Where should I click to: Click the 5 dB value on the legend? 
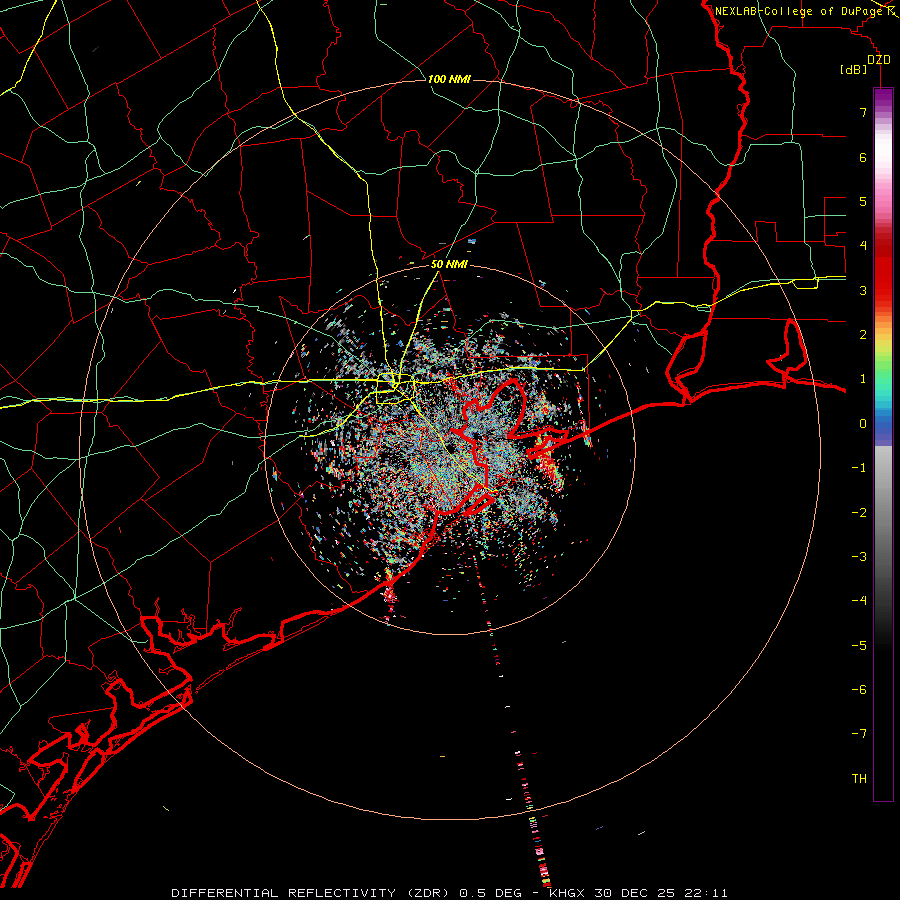pyautogui.click(x=863, y=201)
